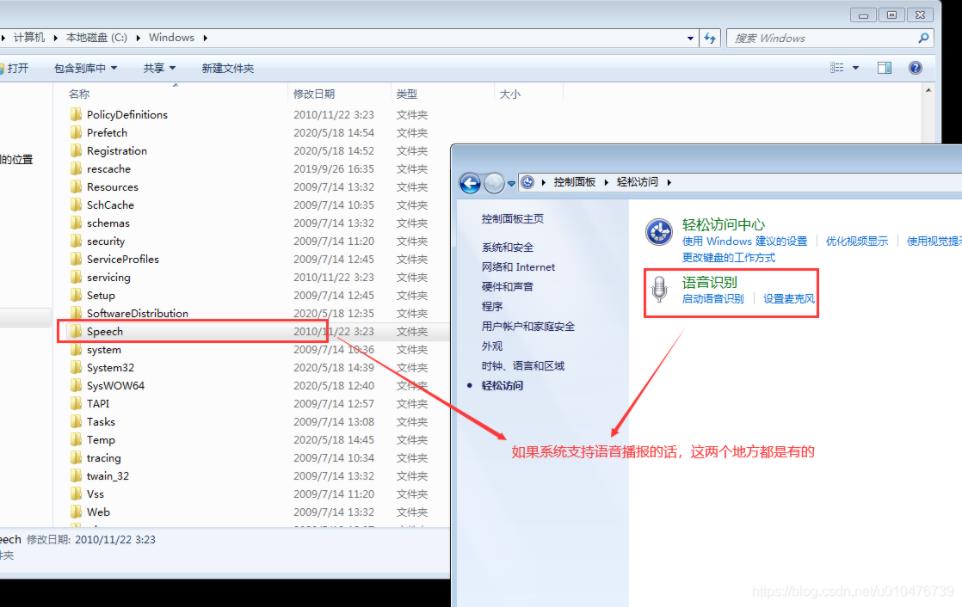Click the Ease of Access Center icon
The image size is (962, 607).
[x=659, y=232]
